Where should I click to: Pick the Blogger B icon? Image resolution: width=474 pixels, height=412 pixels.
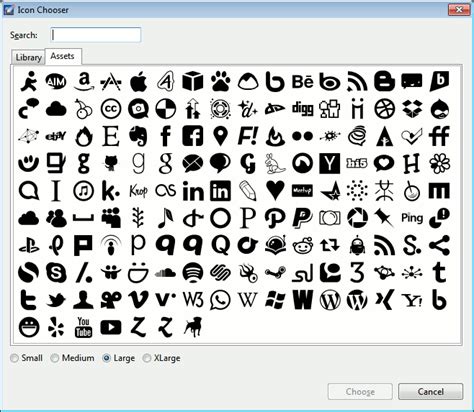[384, 81]
